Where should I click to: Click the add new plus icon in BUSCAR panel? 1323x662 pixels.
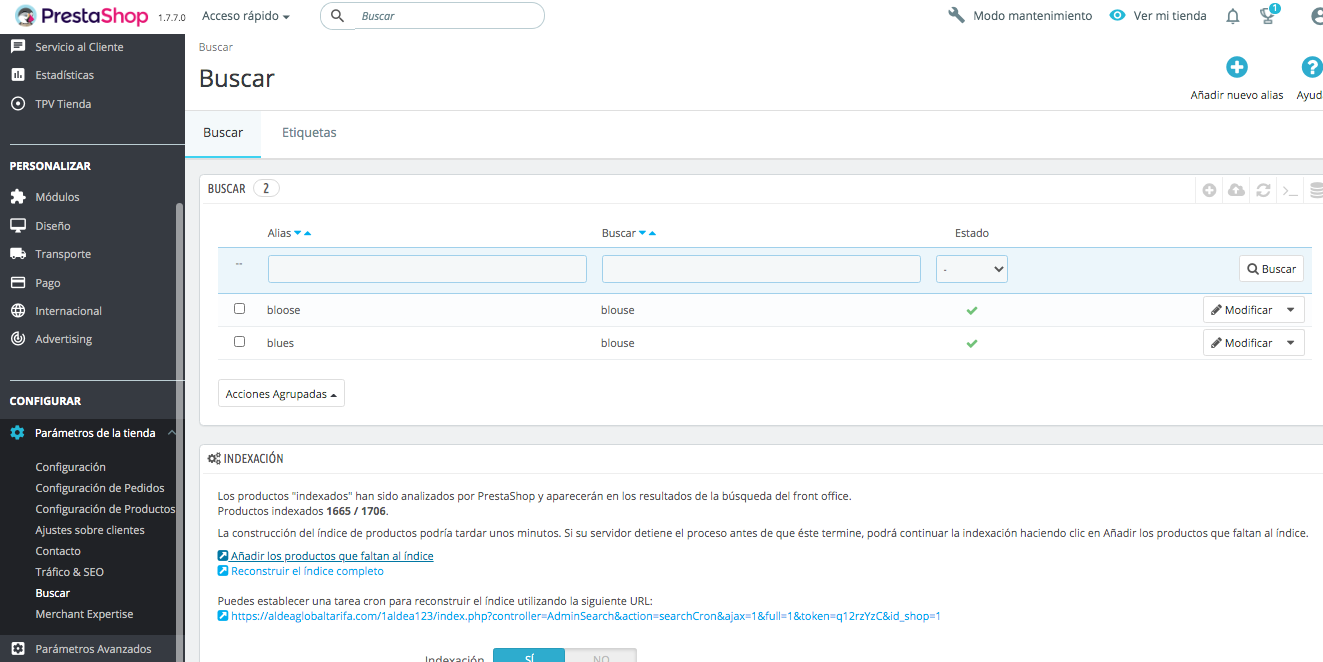tap(1210, 189)
